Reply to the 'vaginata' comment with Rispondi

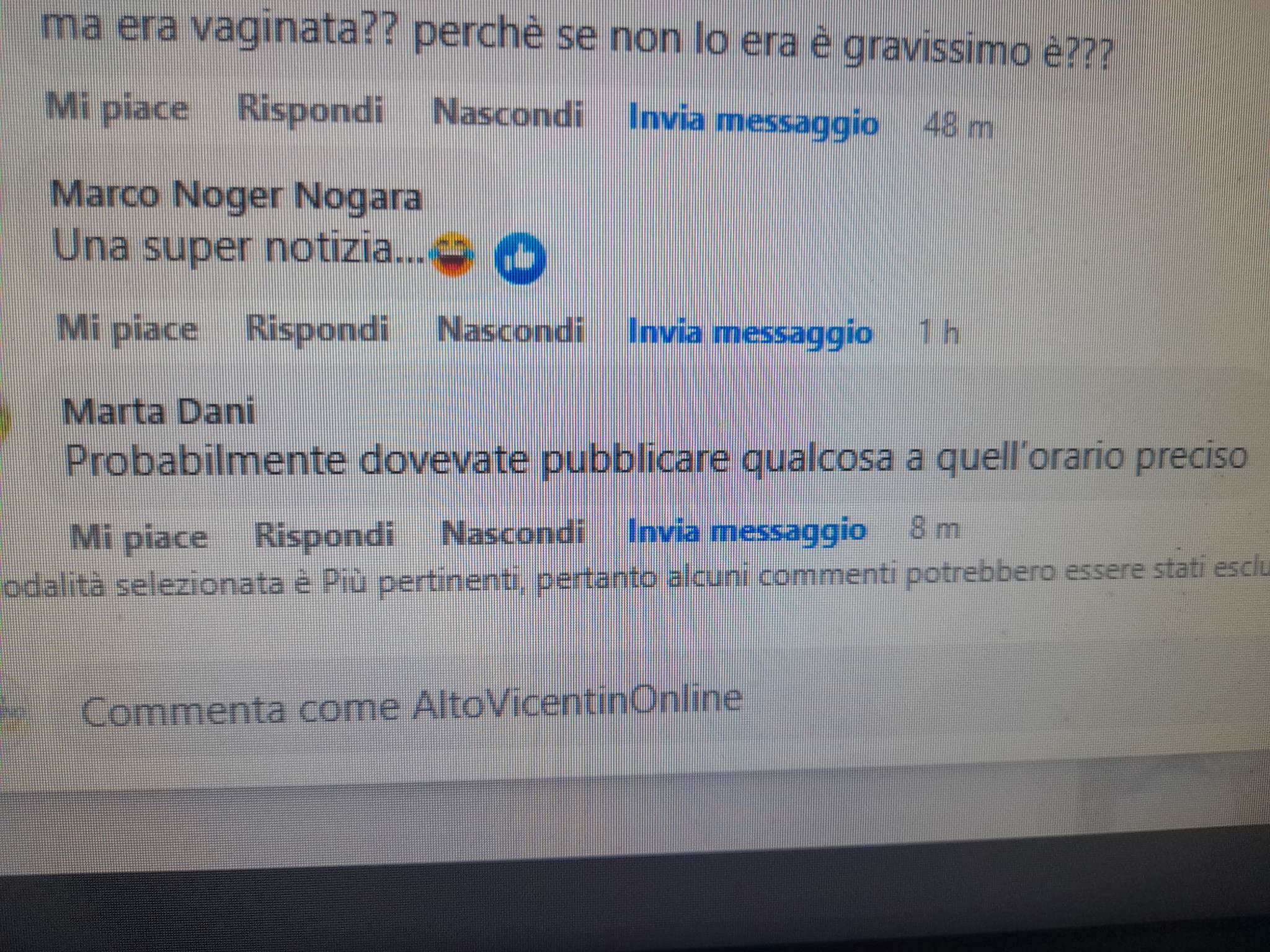311,111
